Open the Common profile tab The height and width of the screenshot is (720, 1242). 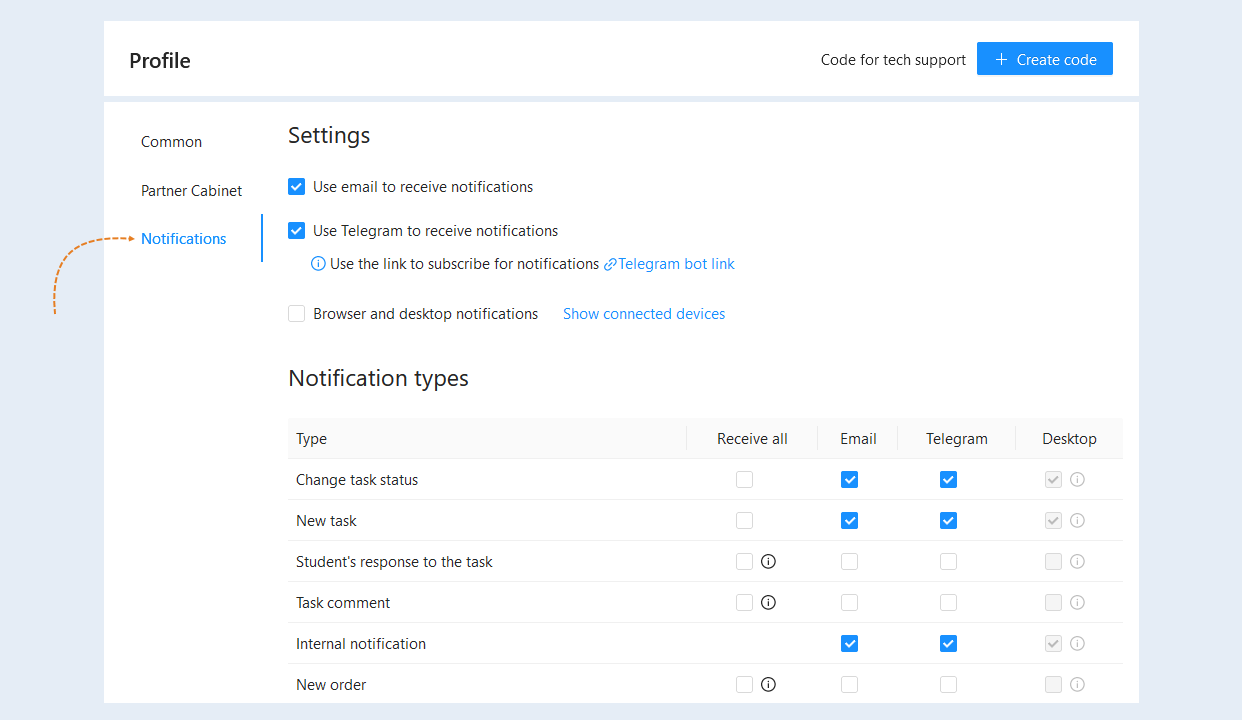point(171,142)
